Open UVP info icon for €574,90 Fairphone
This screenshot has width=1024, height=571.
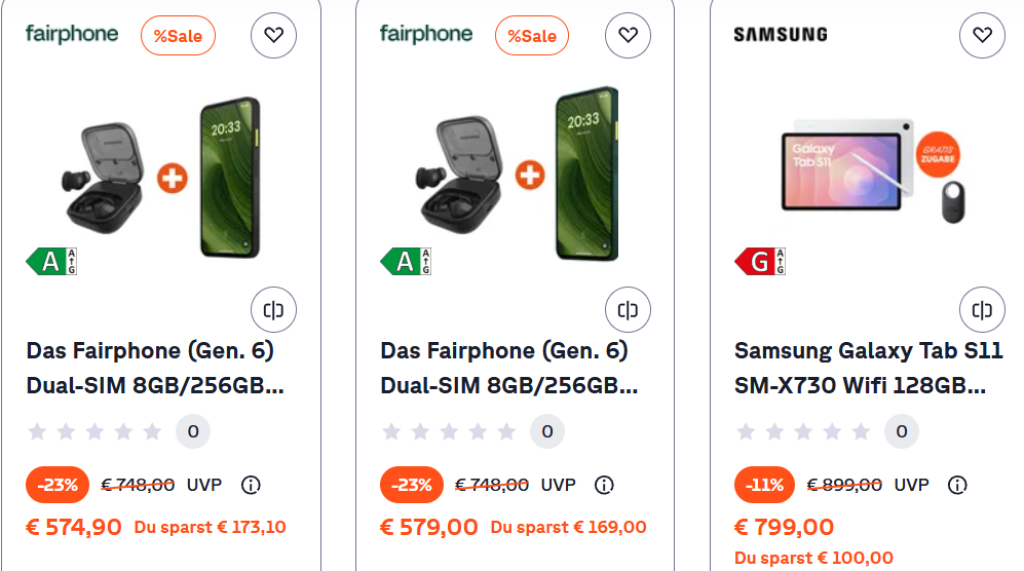click(x=250, y=485)
